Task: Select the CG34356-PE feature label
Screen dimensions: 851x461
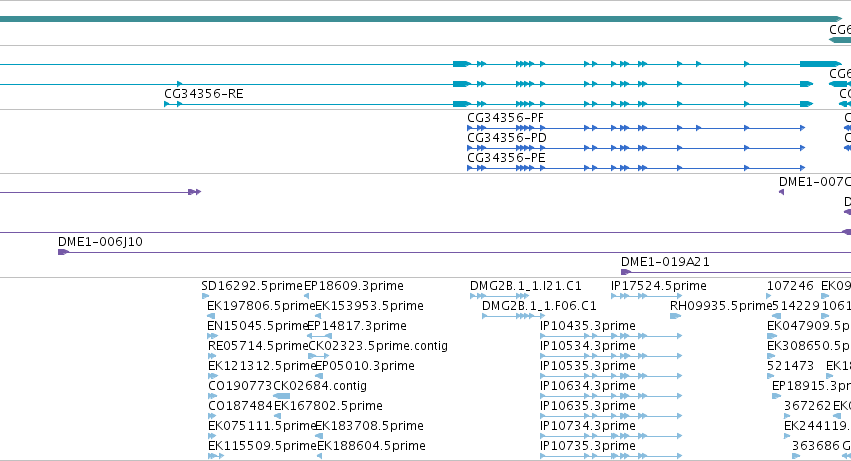Action: 506,158
